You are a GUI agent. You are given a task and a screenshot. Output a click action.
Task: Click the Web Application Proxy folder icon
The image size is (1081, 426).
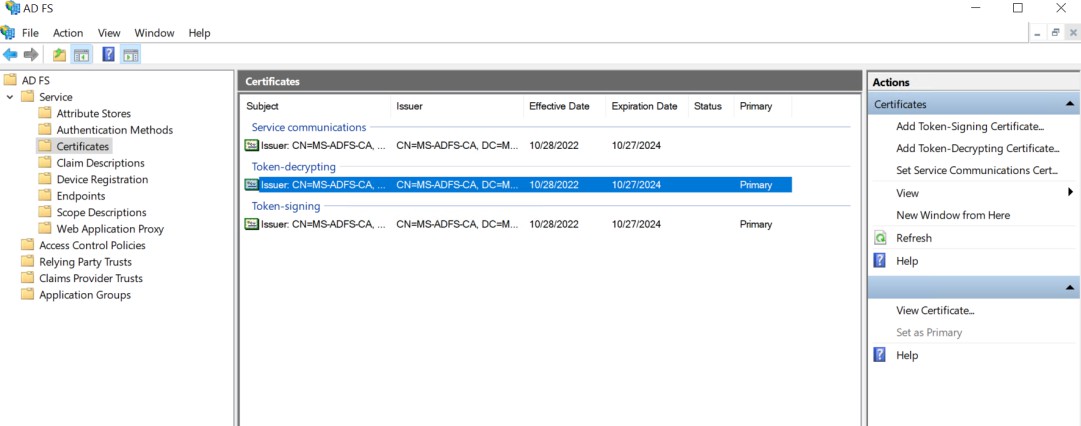(45, 228)
